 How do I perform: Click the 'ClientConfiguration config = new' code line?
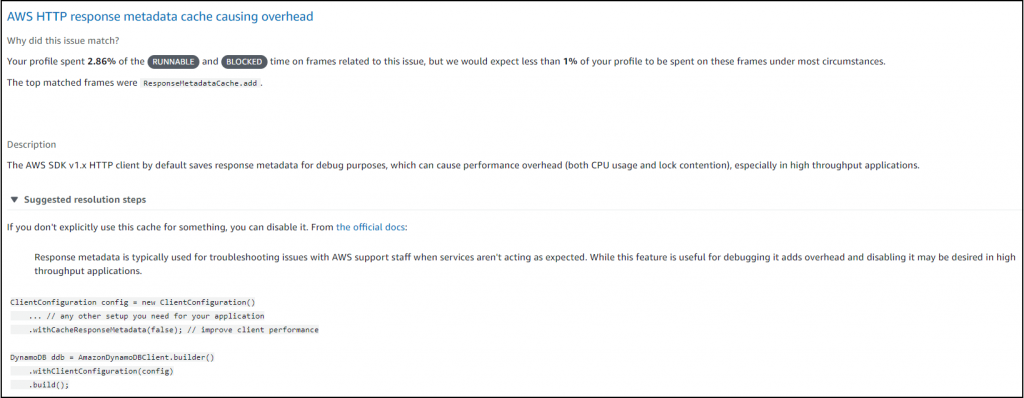coord(133,303)
